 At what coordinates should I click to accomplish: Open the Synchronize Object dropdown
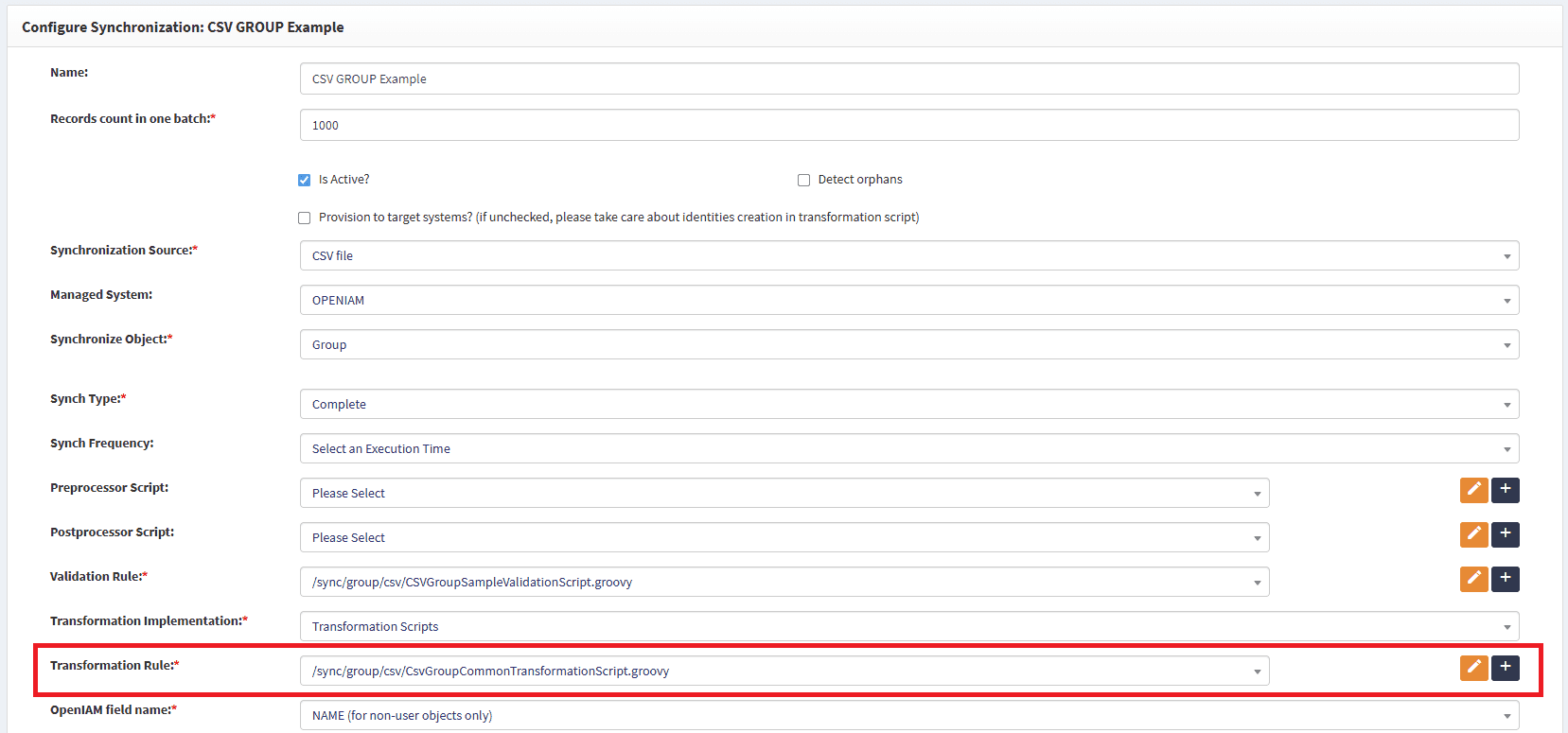click(x=908, y=344)
